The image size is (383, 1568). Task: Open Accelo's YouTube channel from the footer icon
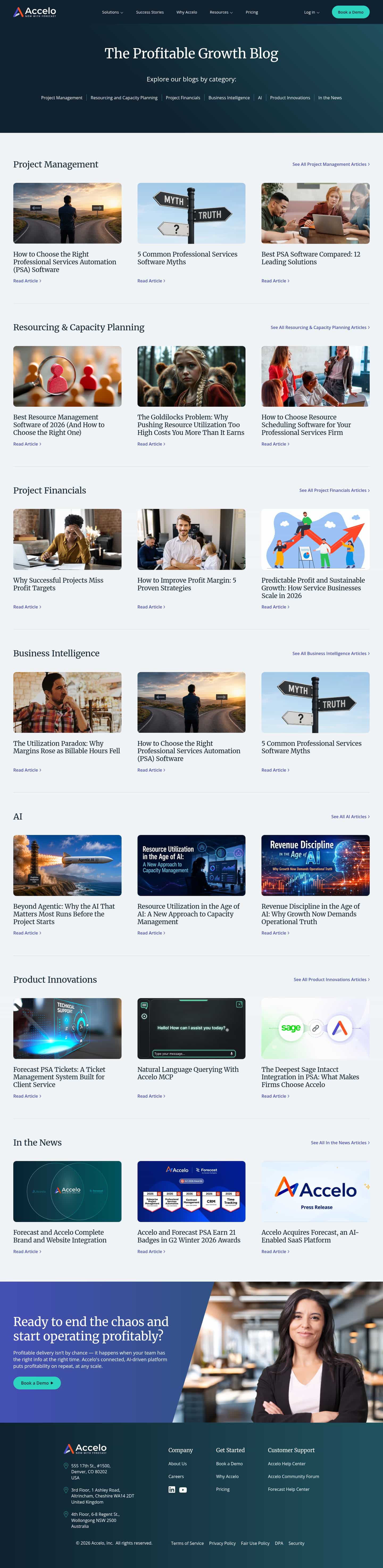click(x=183, y=1490)
